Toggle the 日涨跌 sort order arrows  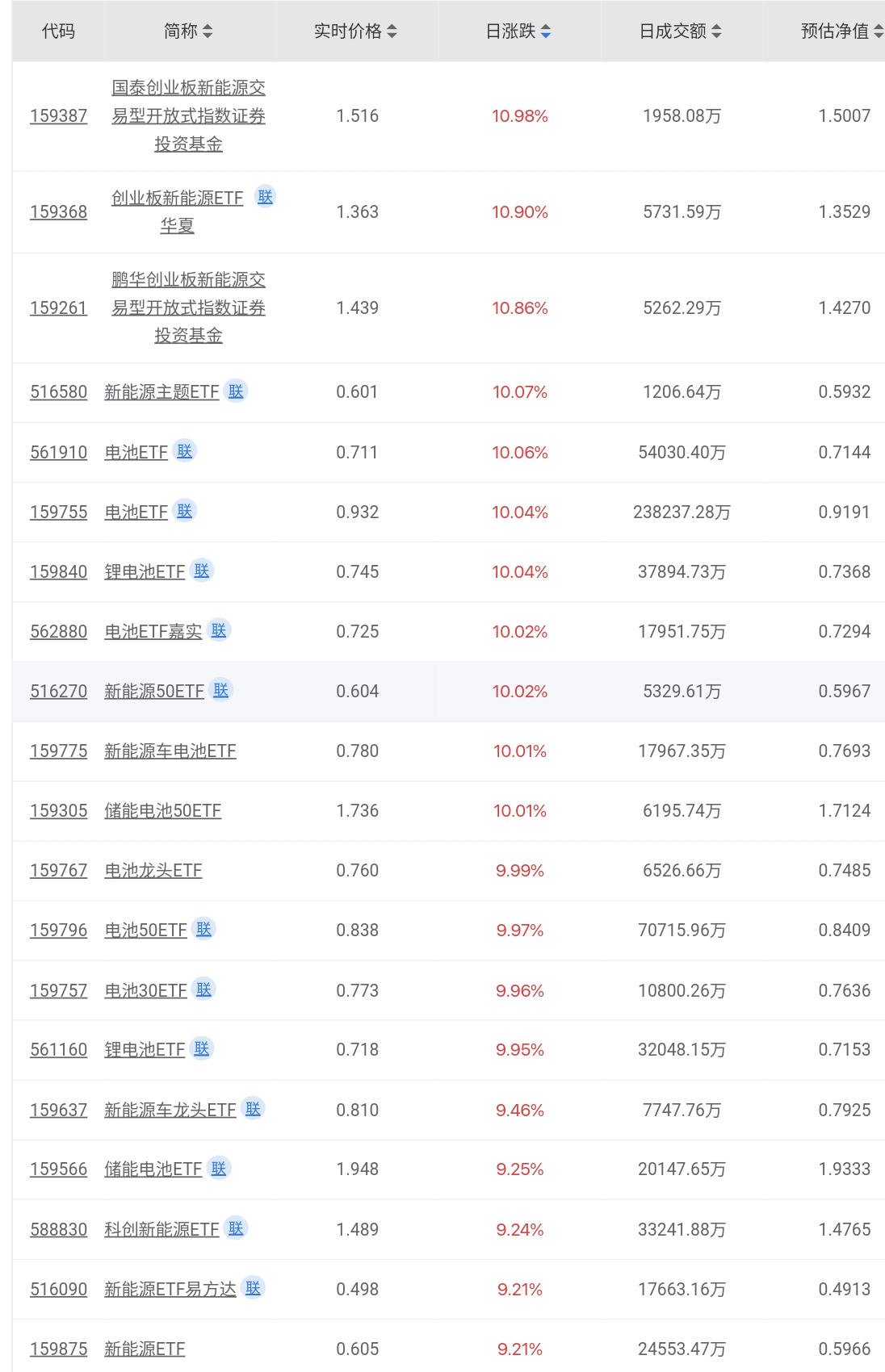[x=546, y=31]
